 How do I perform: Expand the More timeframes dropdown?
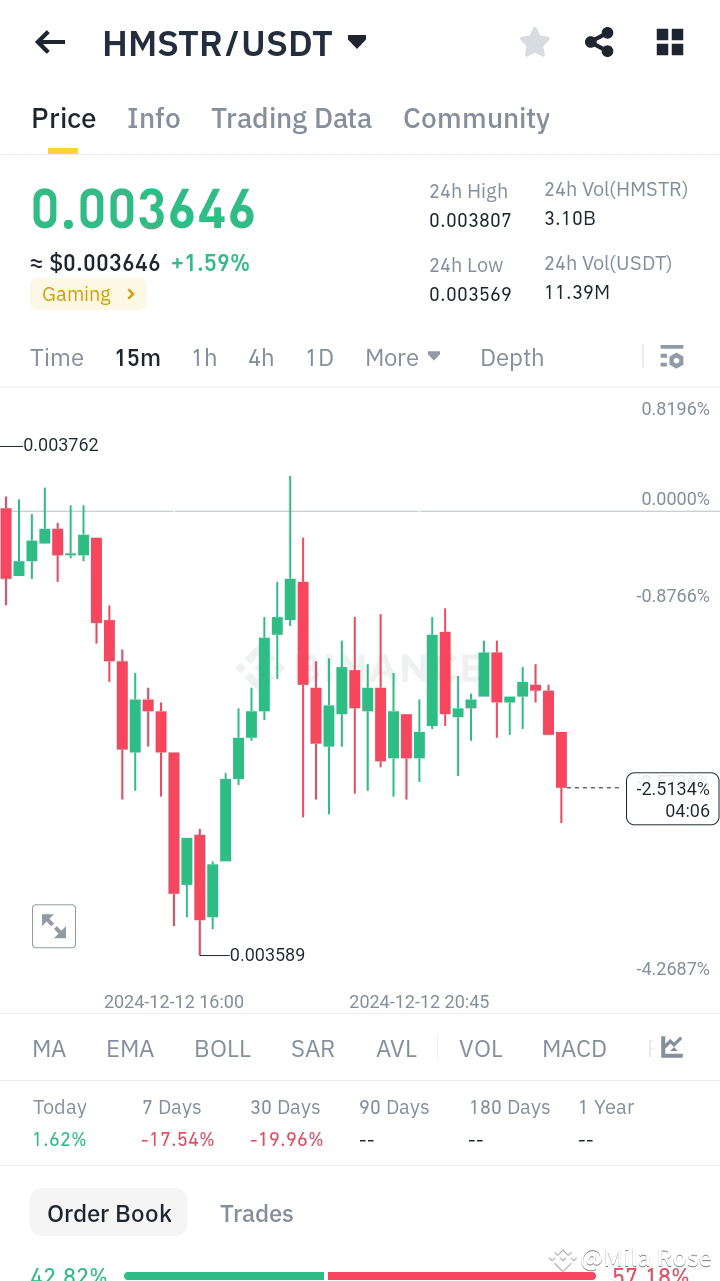tap(403, 357)
